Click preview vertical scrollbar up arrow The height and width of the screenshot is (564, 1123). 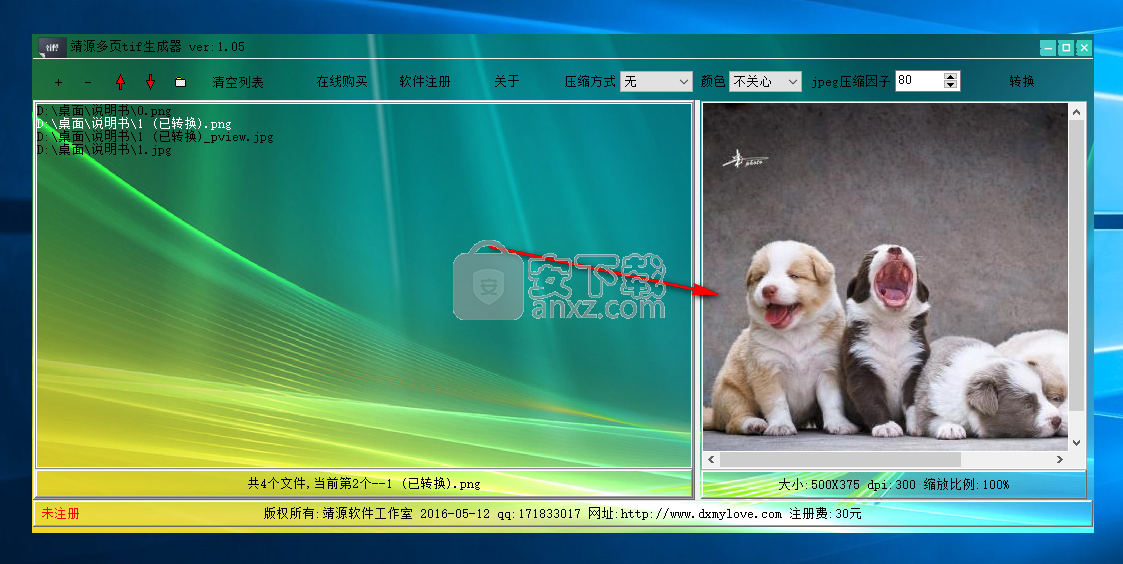coord(1076,112)
